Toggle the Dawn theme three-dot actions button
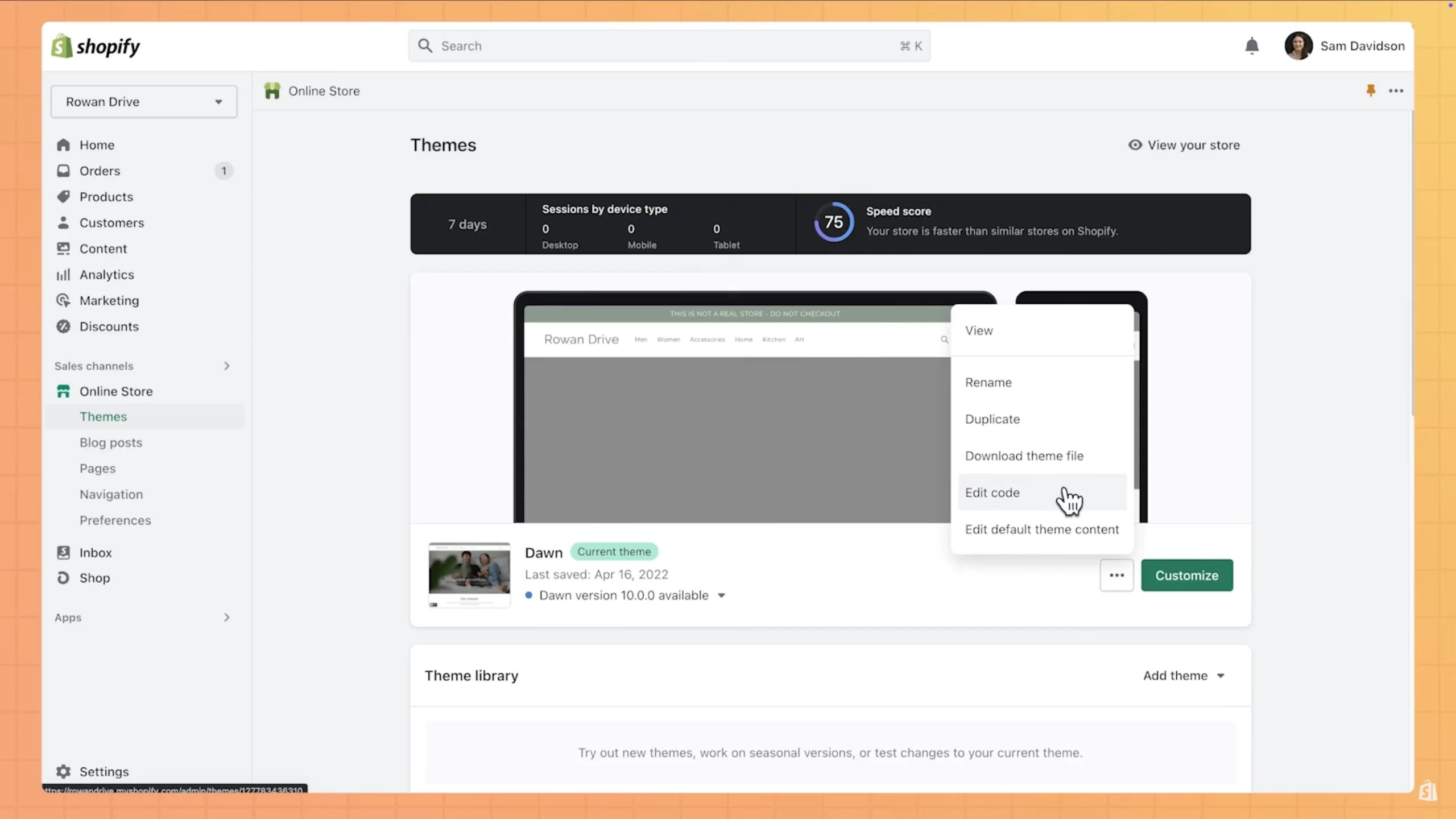This screenshot has height=819, width=1456. click(1116, 575)
